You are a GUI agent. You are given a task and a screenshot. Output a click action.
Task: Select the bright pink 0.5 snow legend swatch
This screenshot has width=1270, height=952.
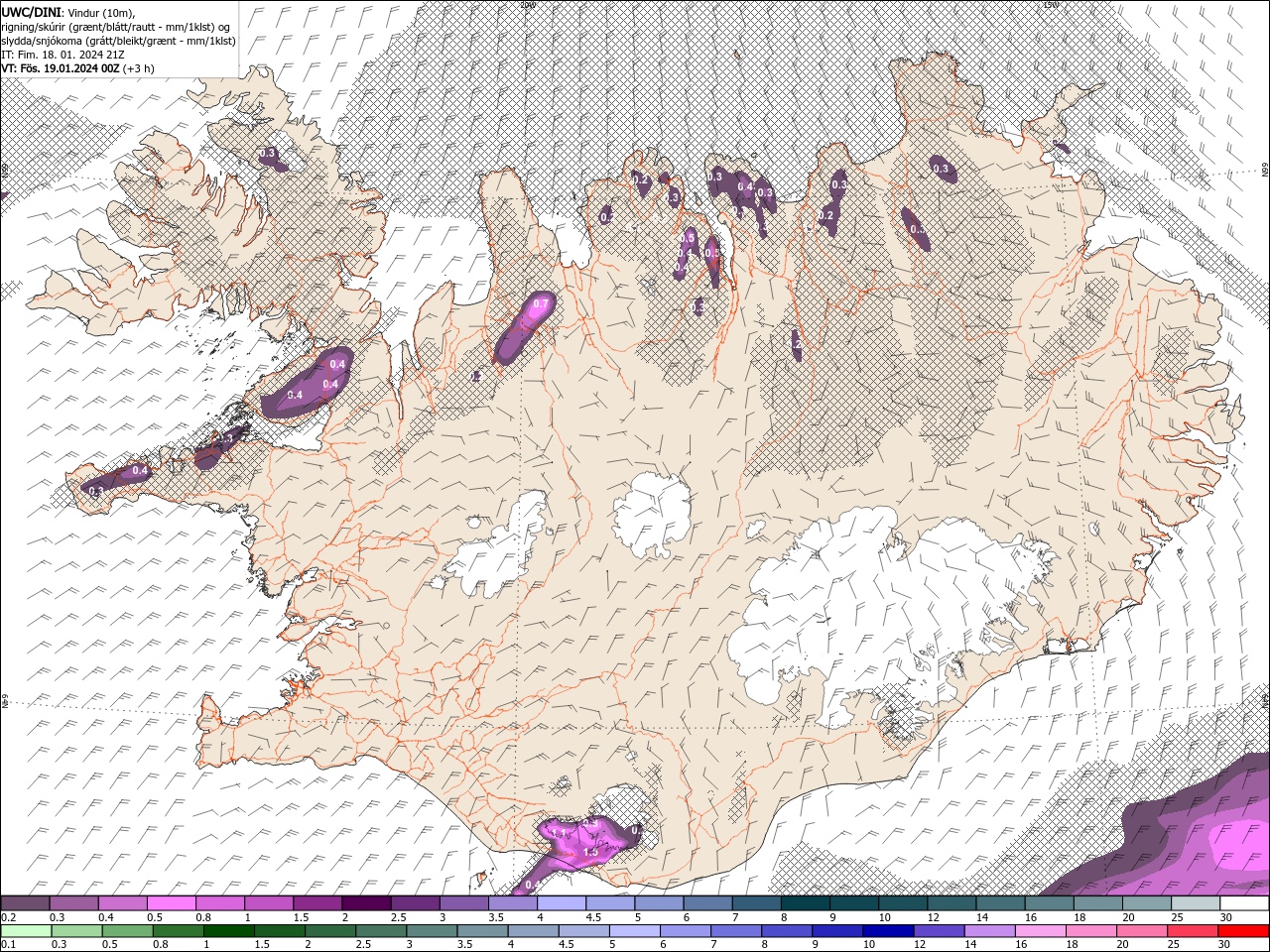[x=172, y=903]
